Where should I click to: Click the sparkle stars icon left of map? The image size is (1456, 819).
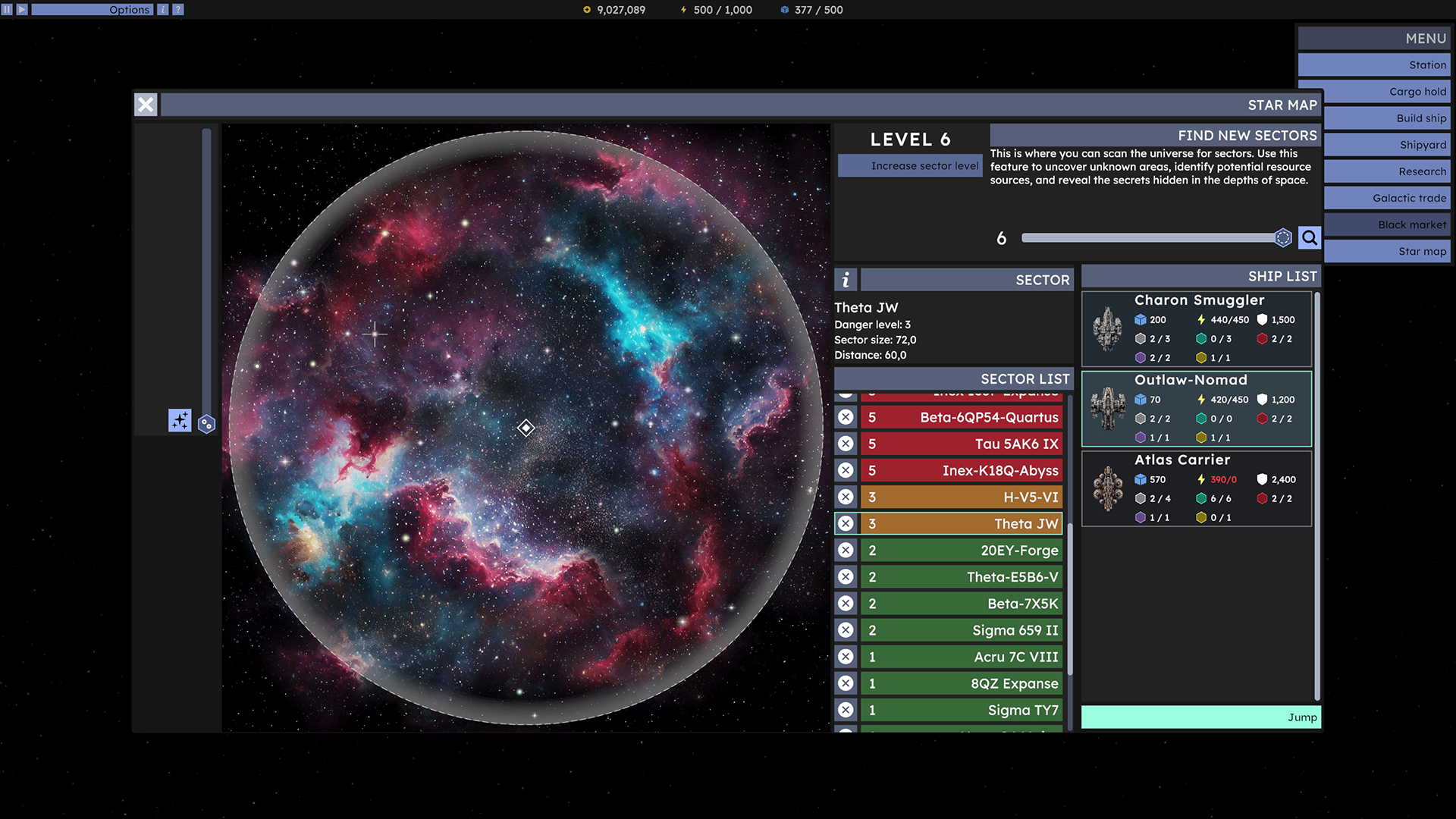tap(180, 420)
